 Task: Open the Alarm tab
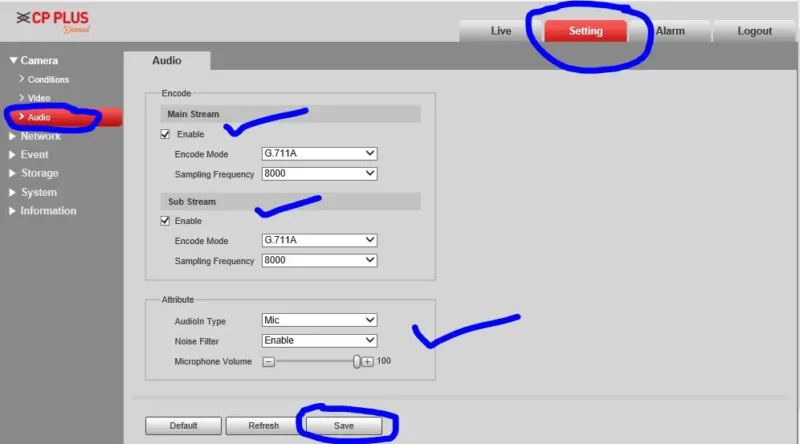[x=670, y=31]
